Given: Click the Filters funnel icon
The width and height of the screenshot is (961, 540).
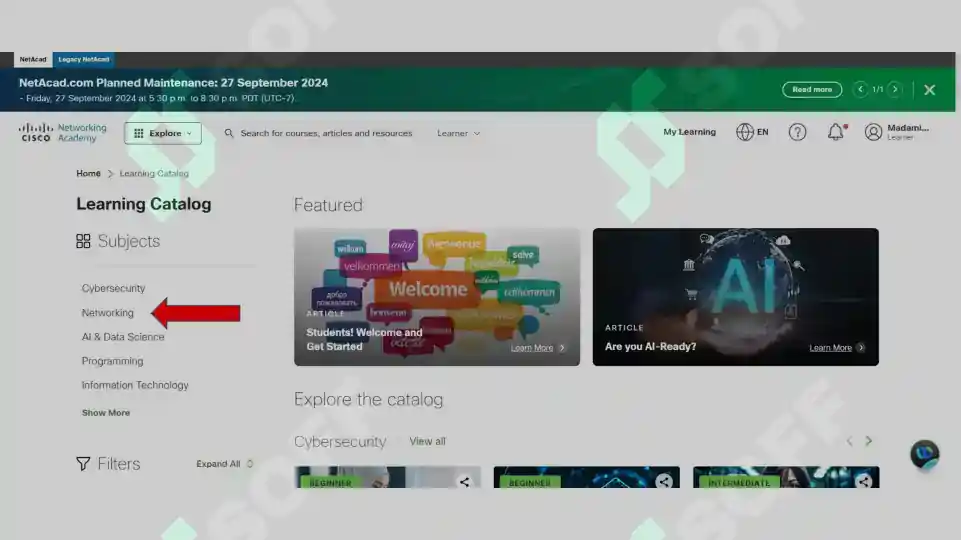Looking at the screenshot, I should pos(83,464).
